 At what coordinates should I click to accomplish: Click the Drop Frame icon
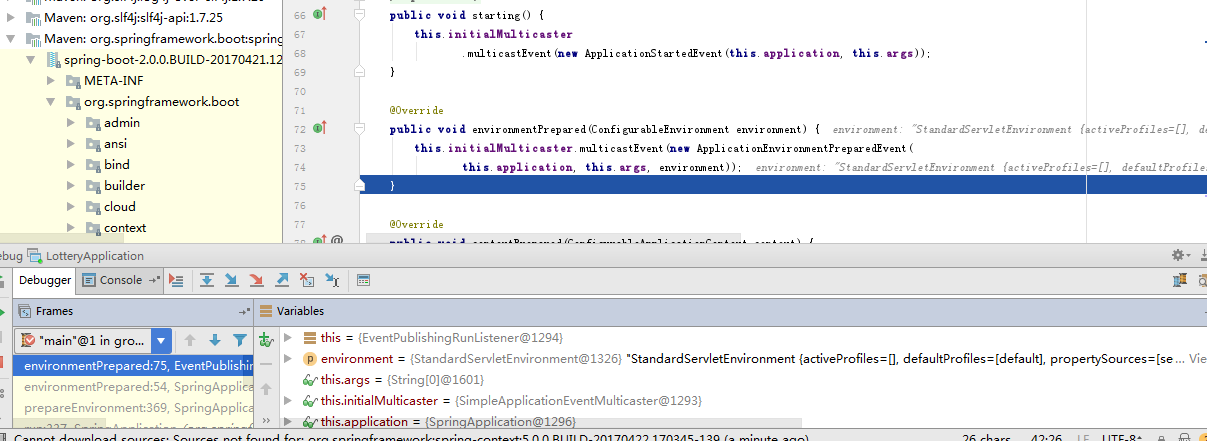(x=307, y=281)
